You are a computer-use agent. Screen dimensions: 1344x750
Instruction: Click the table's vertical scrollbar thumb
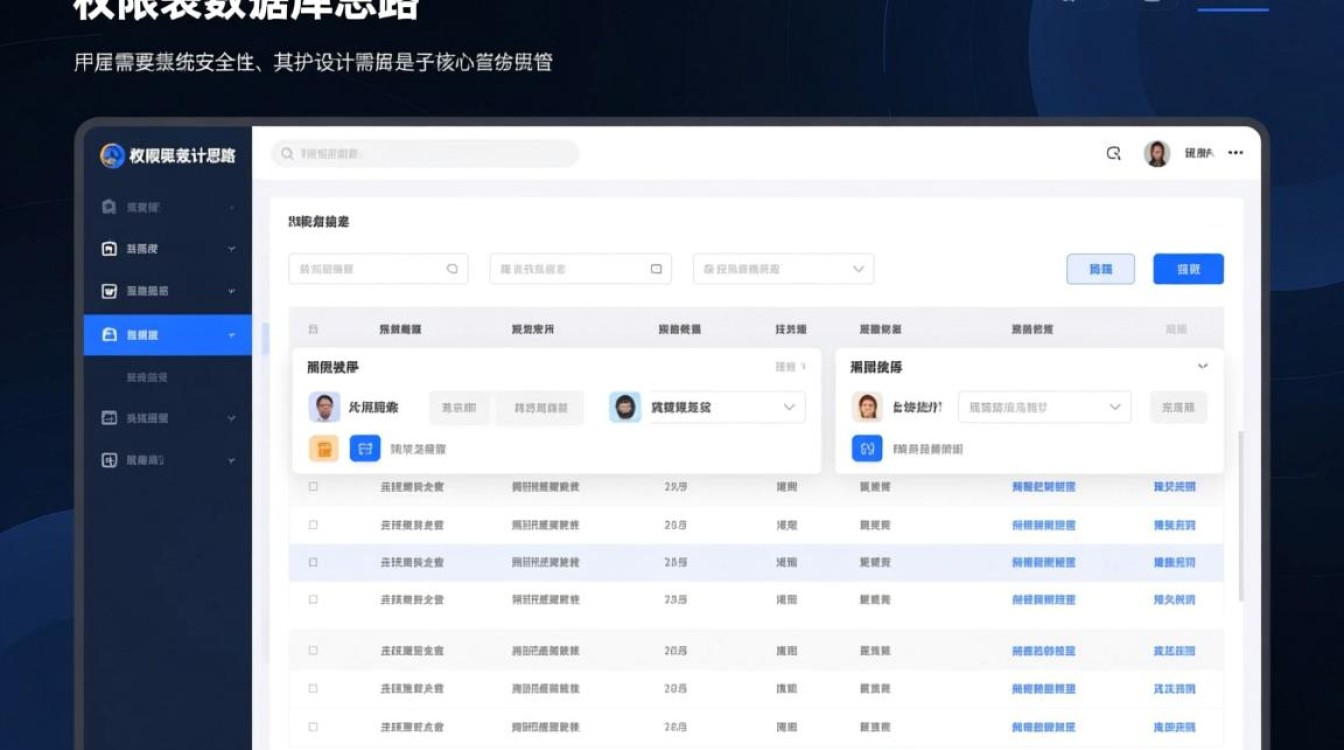pos(1241,515)
